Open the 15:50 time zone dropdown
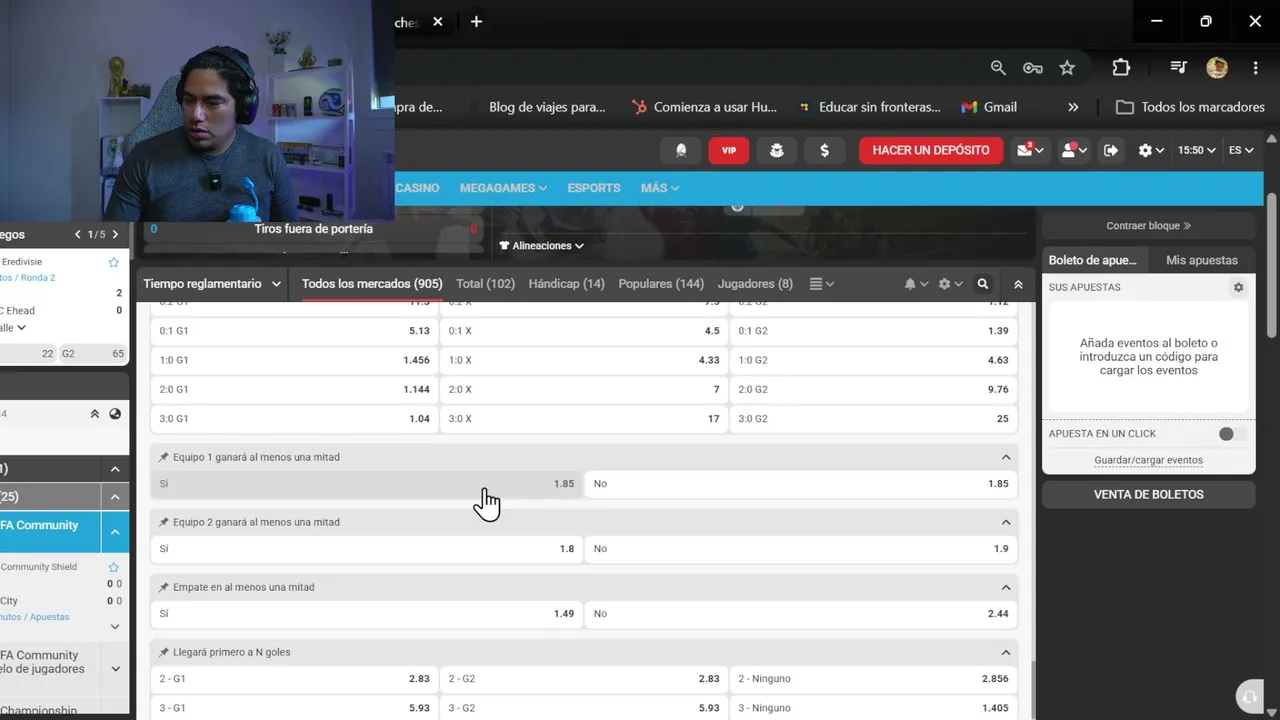This screenshot has height=720, width=1280. [1196, 150]
